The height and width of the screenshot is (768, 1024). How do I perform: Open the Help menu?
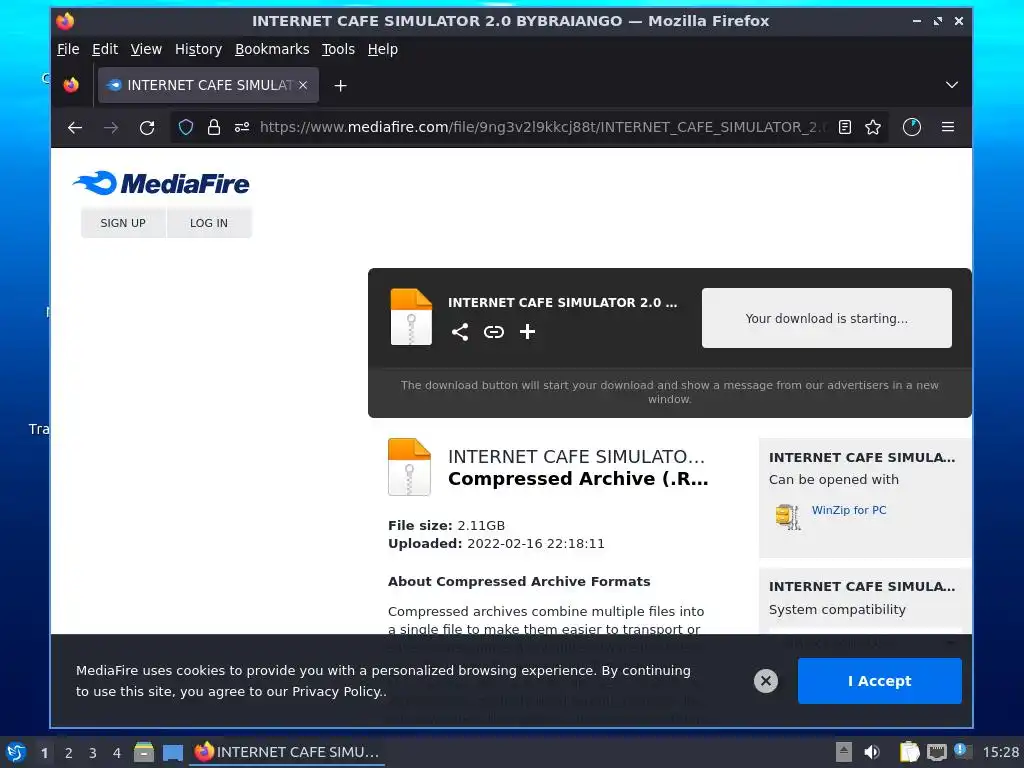[x=383, y=50]
